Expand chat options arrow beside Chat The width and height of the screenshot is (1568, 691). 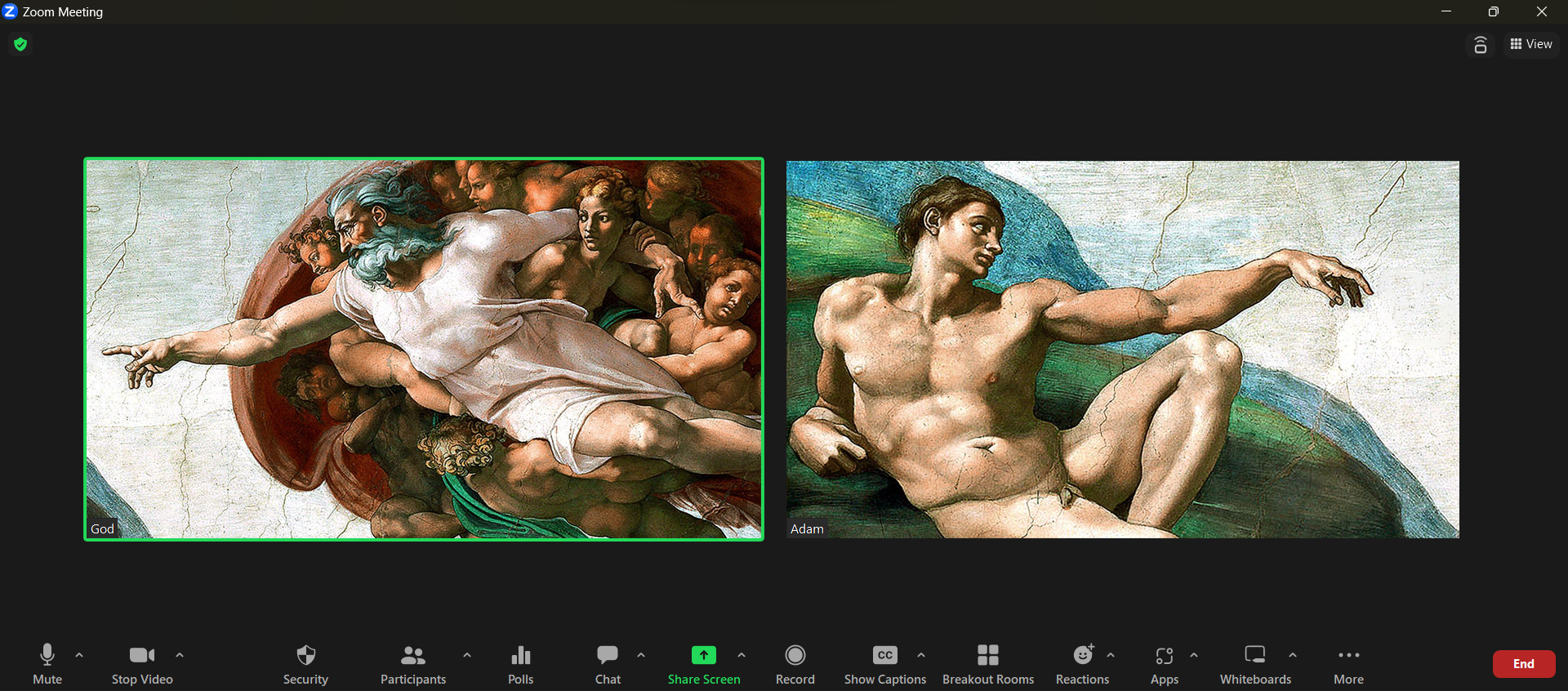point(641,655)
